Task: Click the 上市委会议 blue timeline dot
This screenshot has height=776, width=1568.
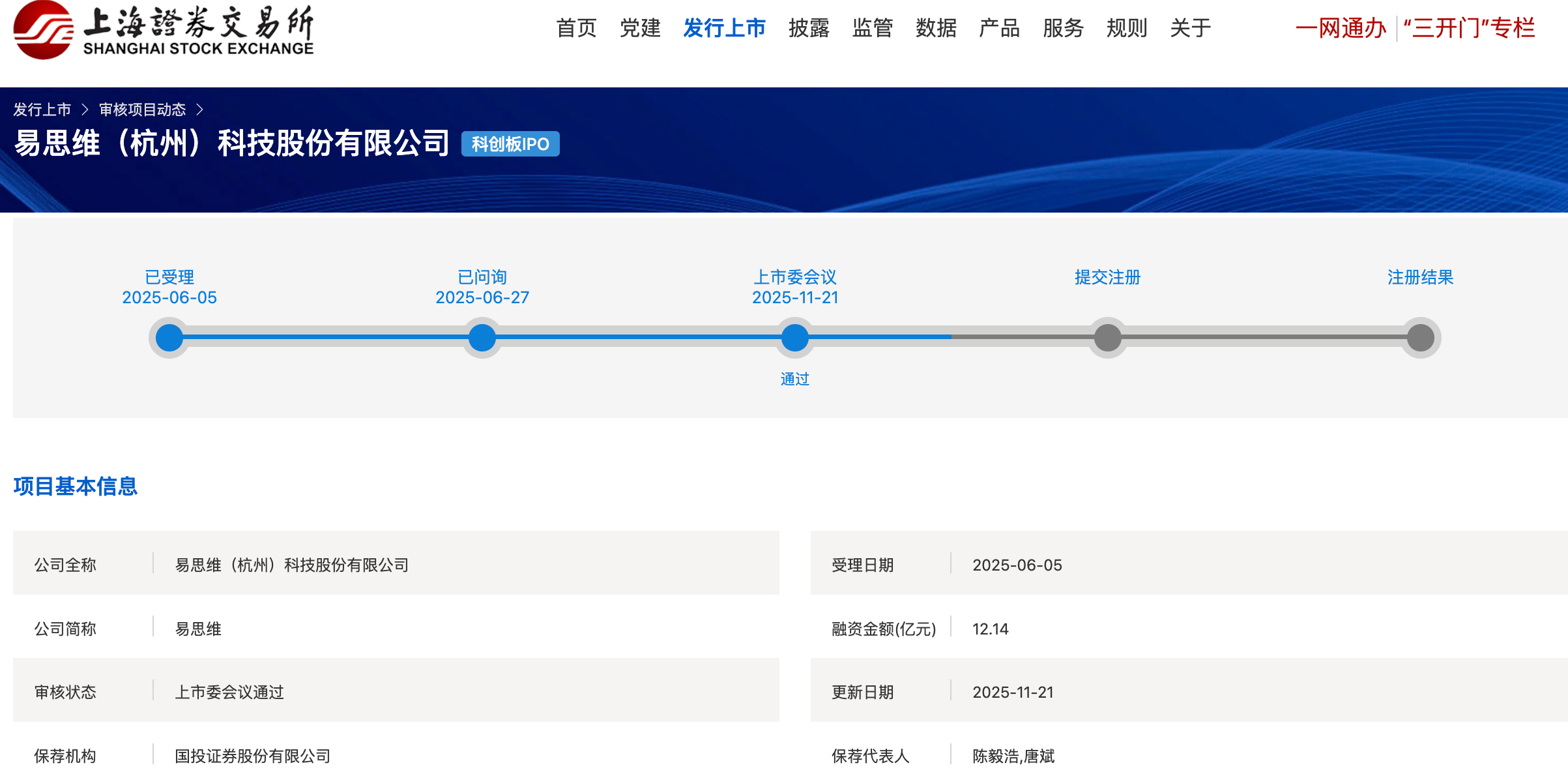Action: point(795,338)
